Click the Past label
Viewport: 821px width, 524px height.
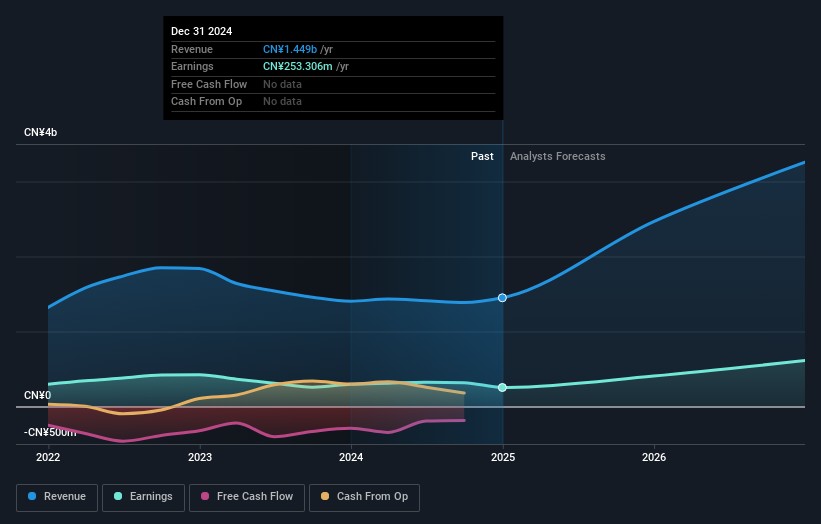coord(482,156)
